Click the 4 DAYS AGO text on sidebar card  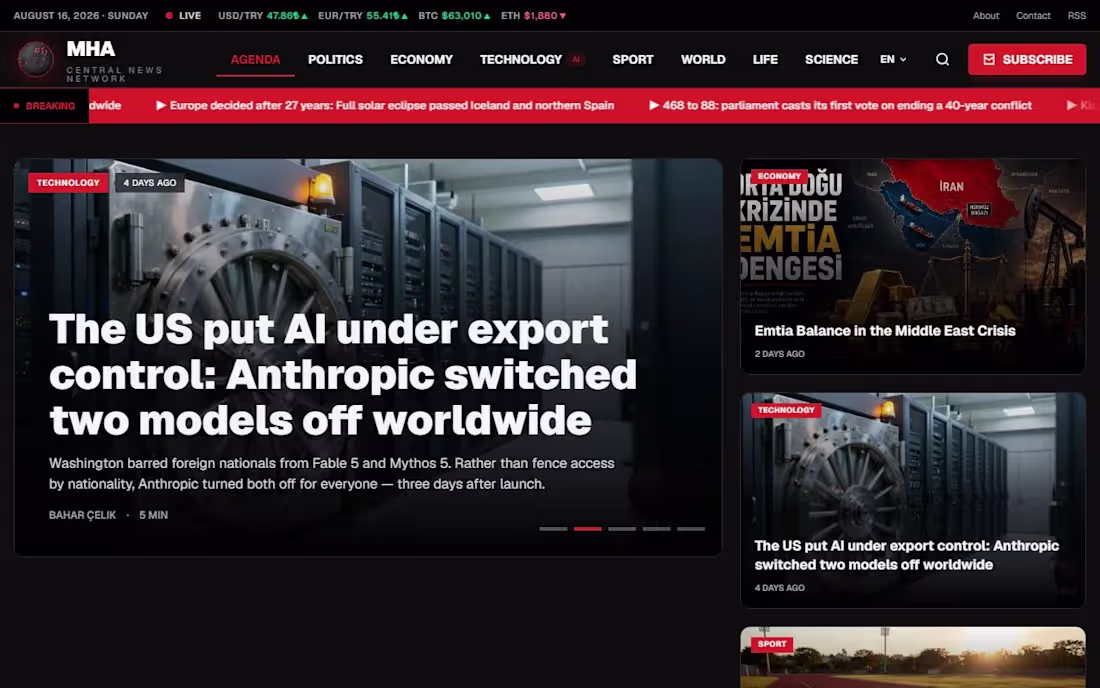pyautogui.click(x=779, y=588)
